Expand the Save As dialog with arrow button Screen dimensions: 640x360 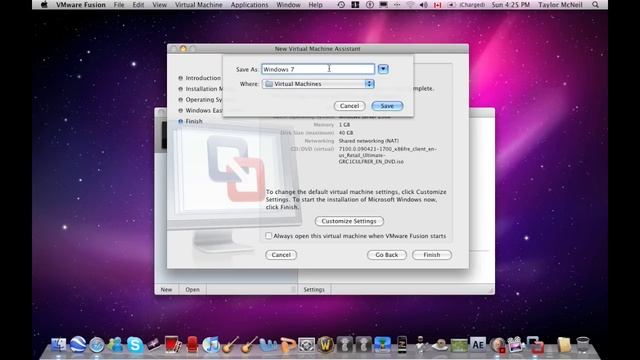(383, 69)
